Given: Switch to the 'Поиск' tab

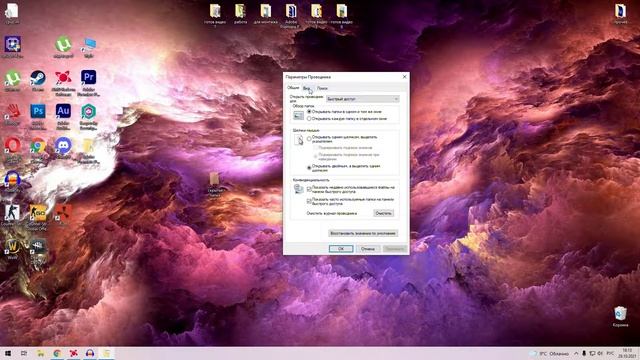Looking at the screenshot, I should pos(322,88).
